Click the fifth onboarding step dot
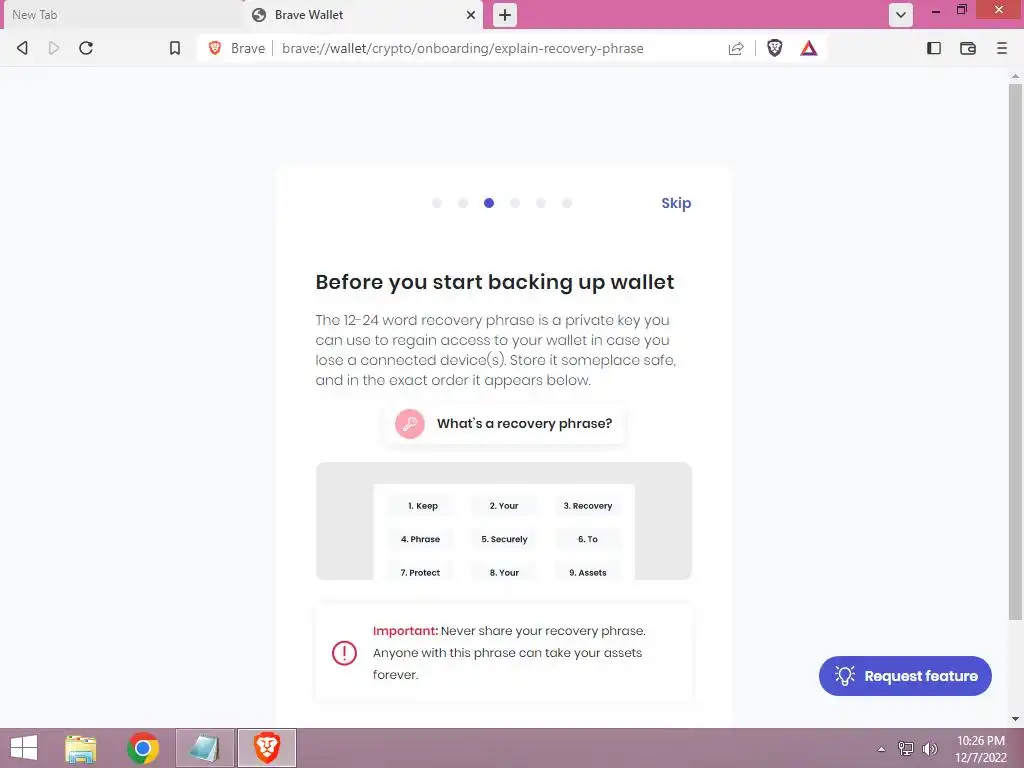Viewport: 1024px width, 768px height. point(541,203)
